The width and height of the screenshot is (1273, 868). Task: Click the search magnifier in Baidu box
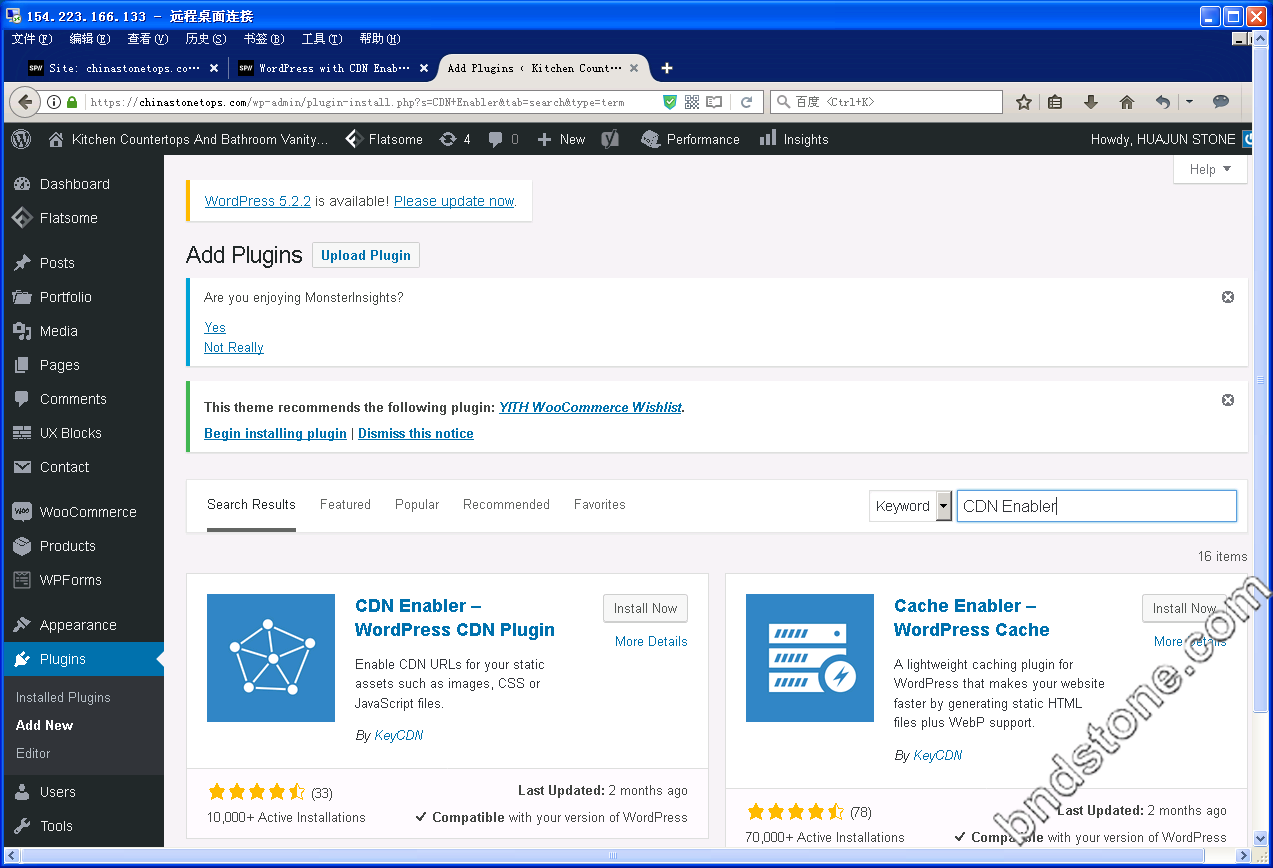tap(783, 102)
